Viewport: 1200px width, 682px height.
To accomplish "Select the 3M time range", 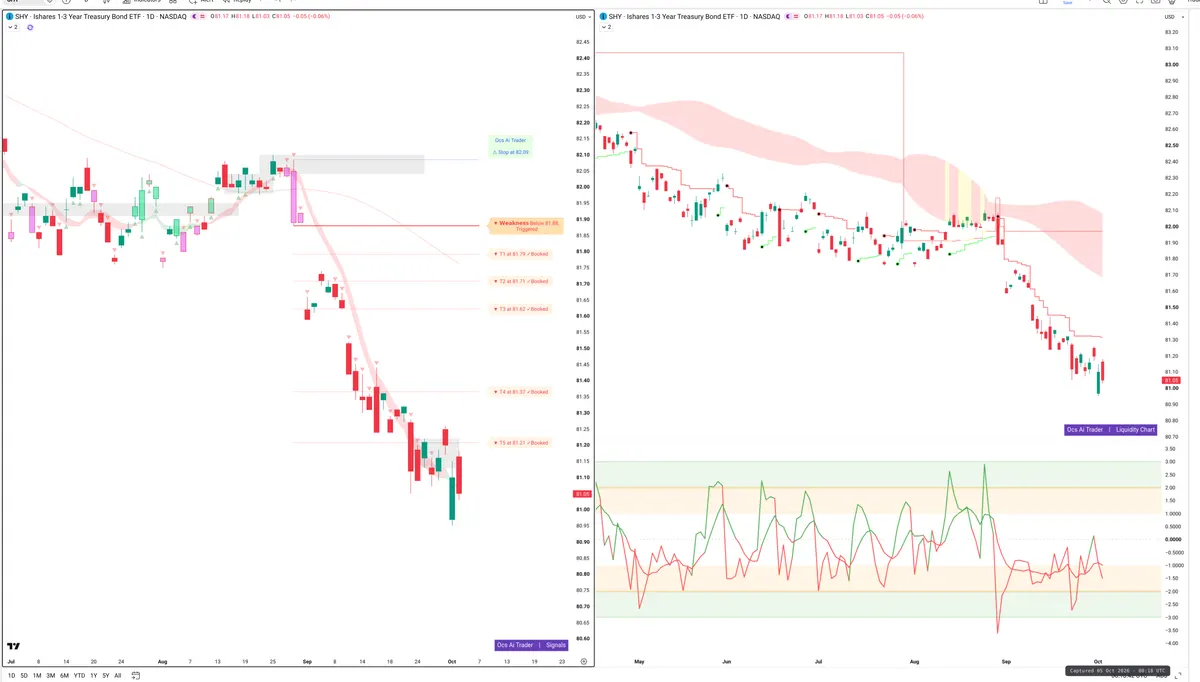I will click(x=51, y=675).
